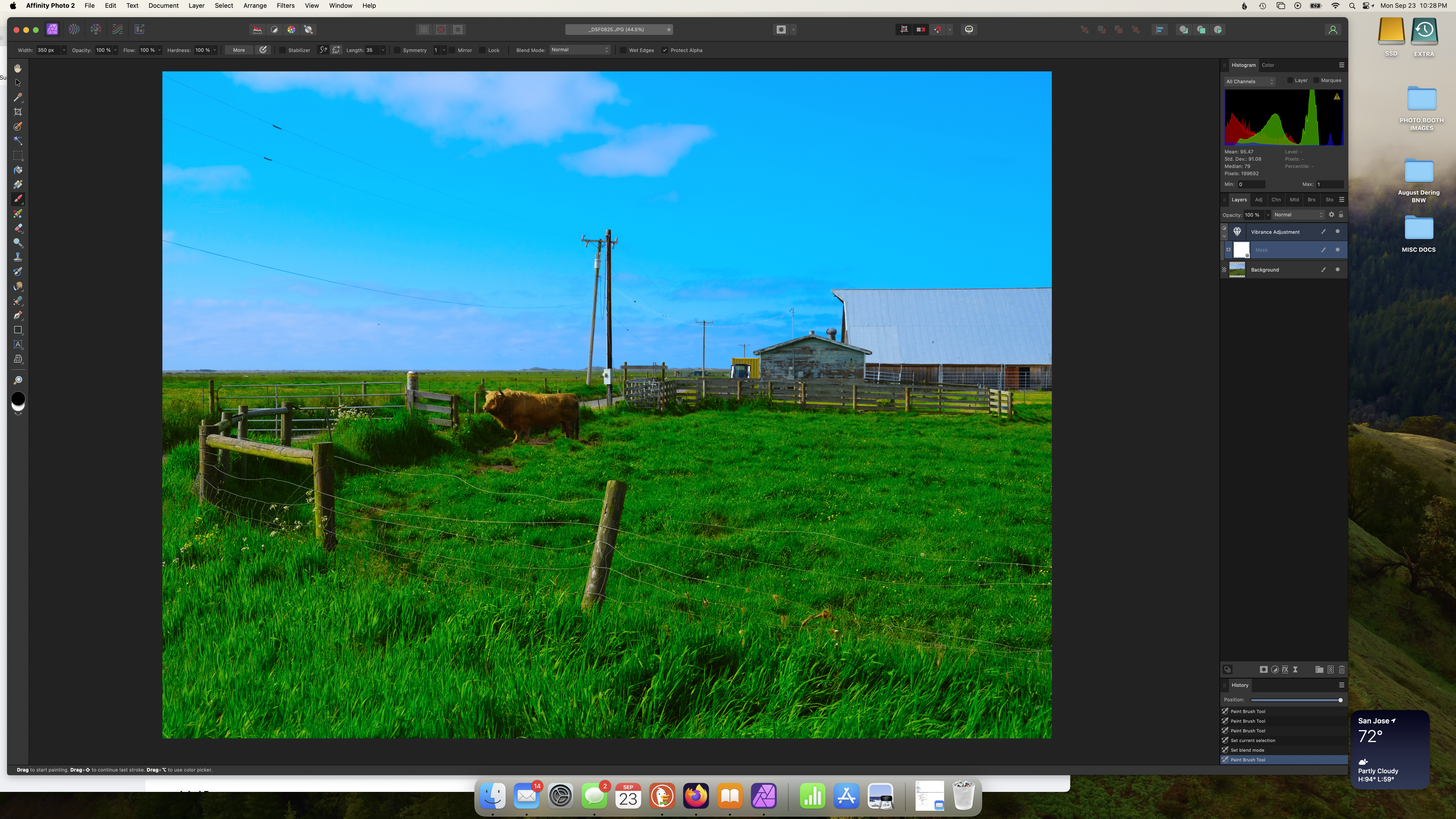The width and height of the screenshot is (1456, 819).
Task: Open the brush Blend Mode dropdown
Action: point(580,50)
